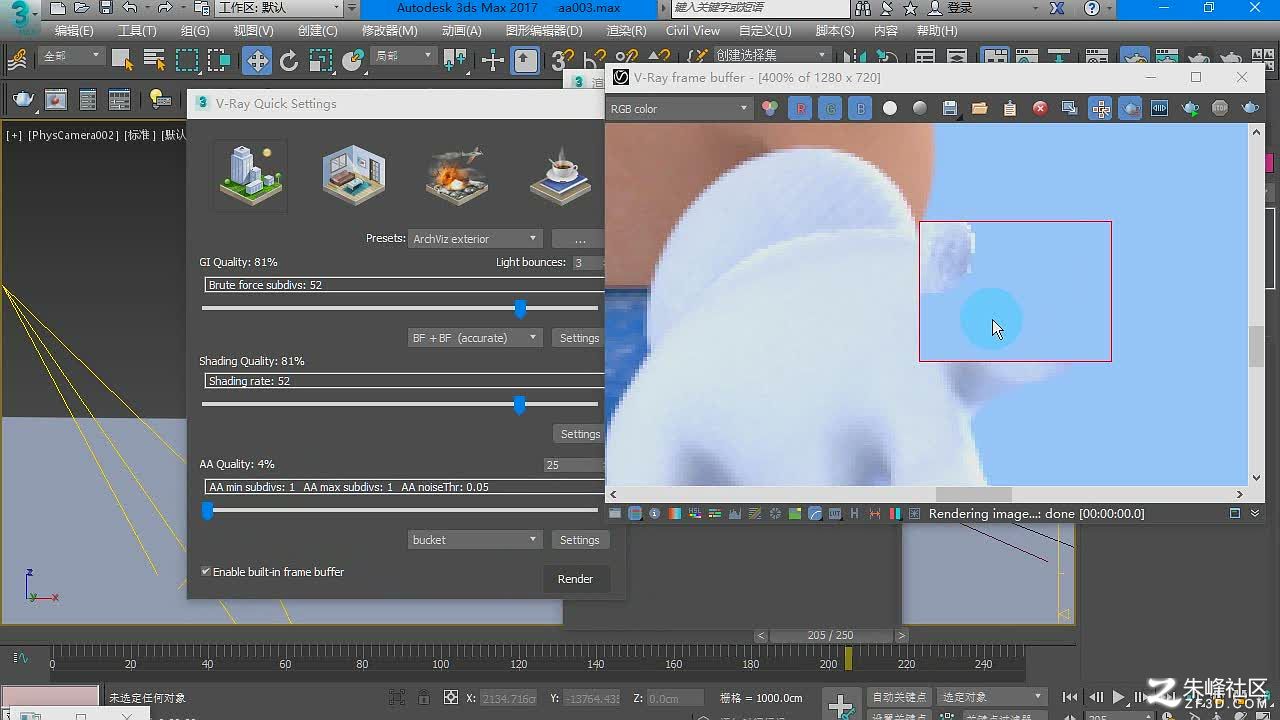Expand the selection filter dropdown on main toolbar
1280x720 pixels.
[72, 57]
